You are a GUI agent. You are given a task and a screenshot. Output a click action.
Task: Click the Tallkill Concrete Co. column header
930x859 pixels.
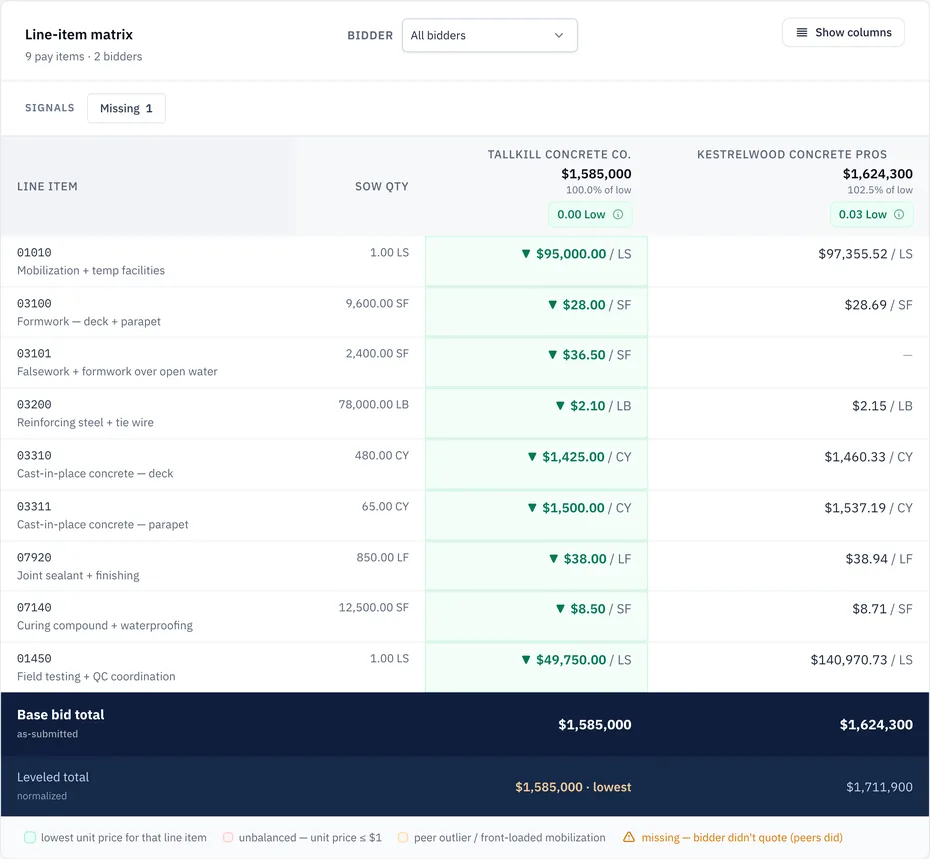click(x=559, y=154)
